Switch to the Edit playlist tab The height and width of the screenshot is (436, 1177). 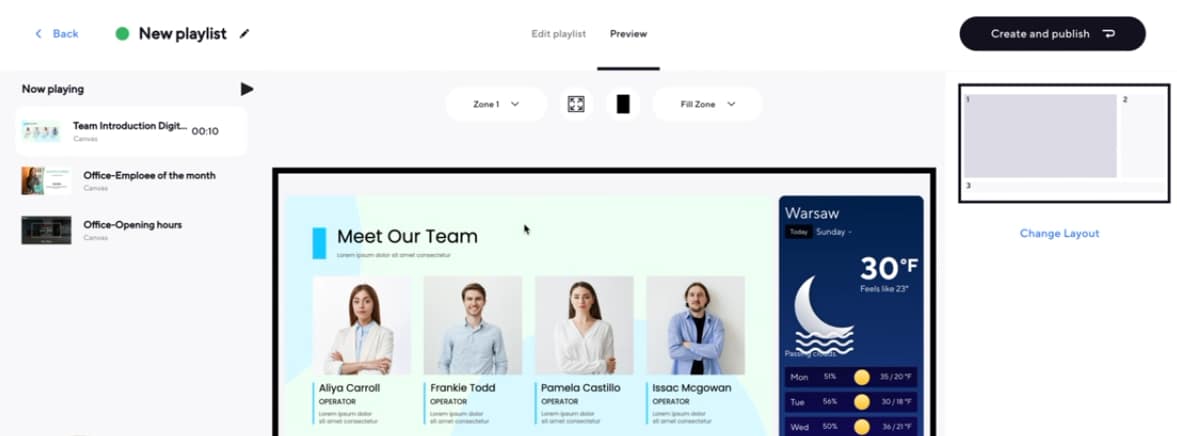(558, 34)
